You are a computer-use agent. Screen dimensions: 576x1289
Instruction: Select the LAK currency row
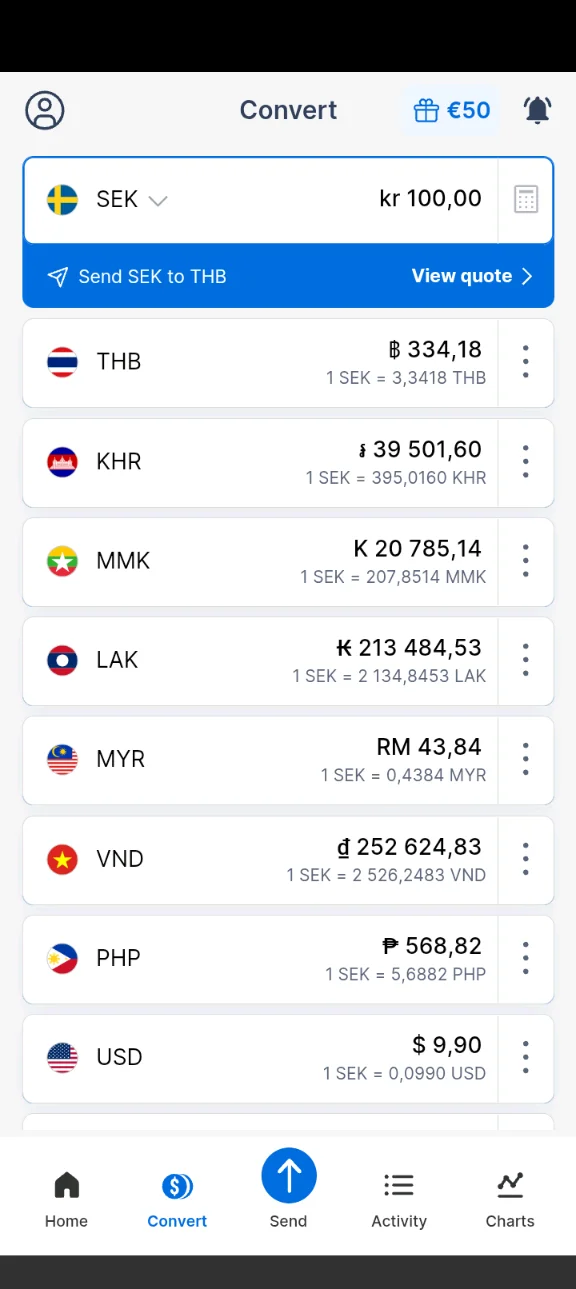(260, 661)
